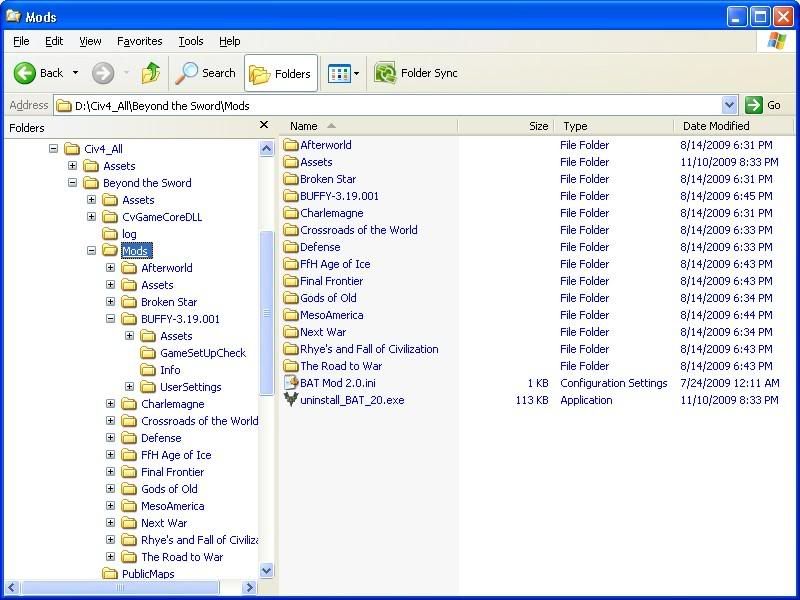Click uninstall_BAT_20.exe application icon
This screenshot has width=800, height=600.
pyautogui.click(x=291, y=399)
